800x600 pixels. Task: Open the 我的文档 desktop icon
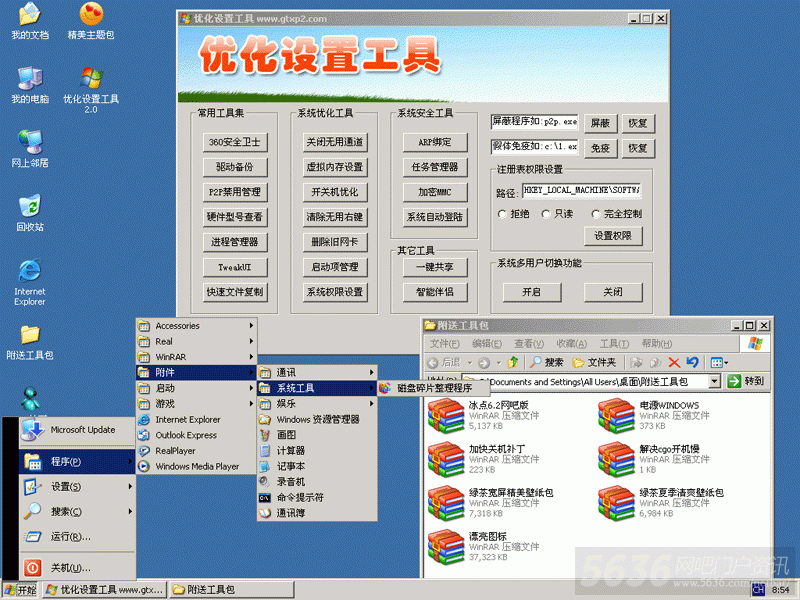click(30, 20)
